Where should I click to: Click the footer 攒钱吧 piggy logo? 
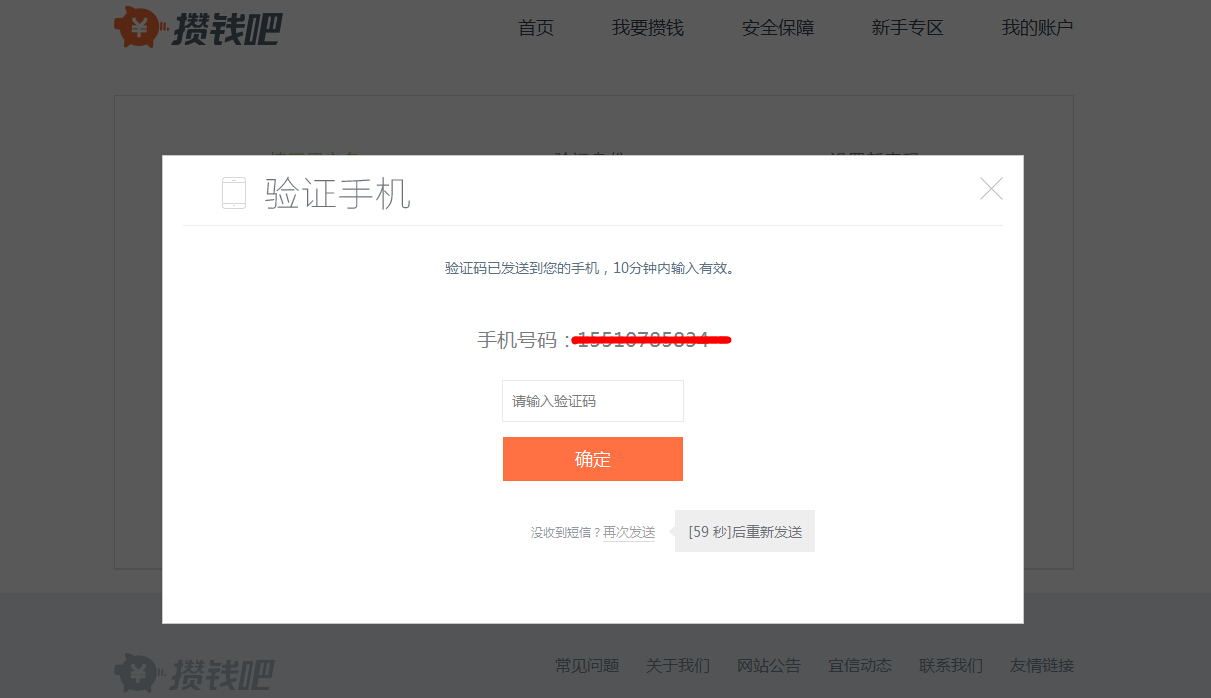tap(194, 673)
